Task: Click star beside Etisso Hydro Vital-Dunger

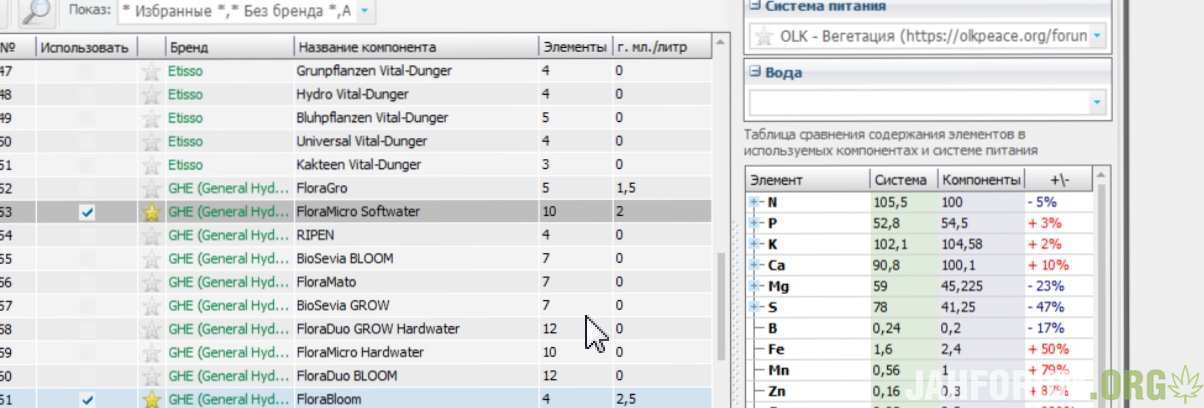Action: tap(151, 95)
